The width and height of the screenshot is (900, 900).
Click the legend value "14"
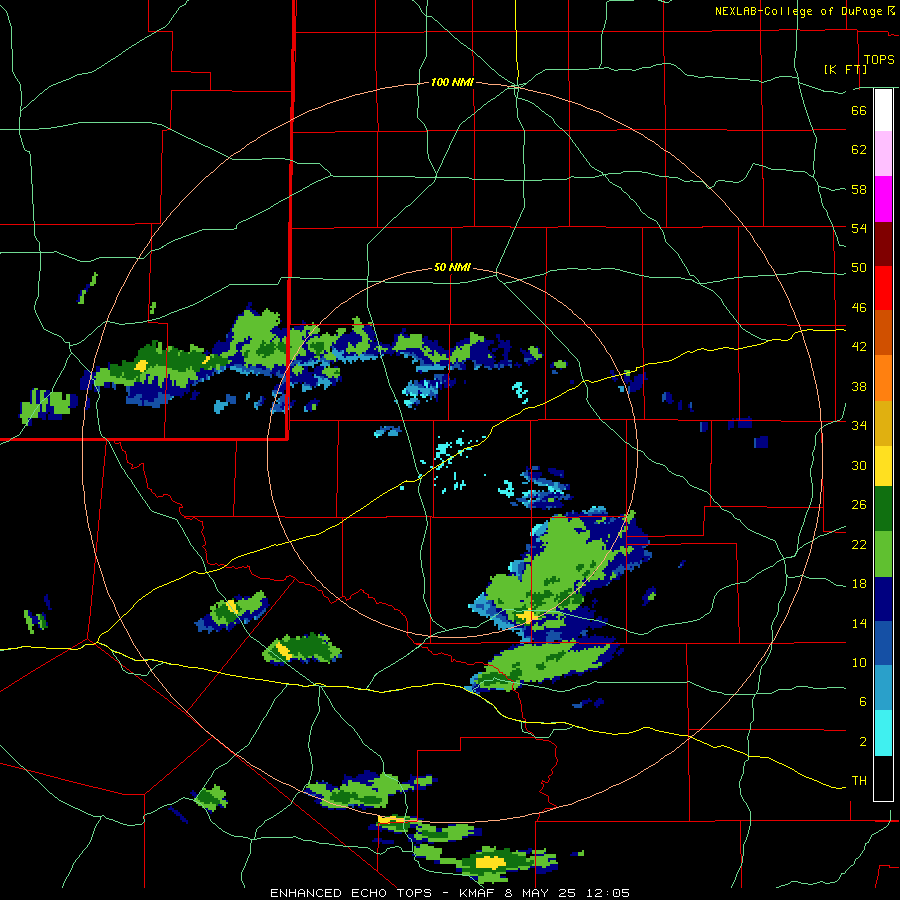pos(859,623)
